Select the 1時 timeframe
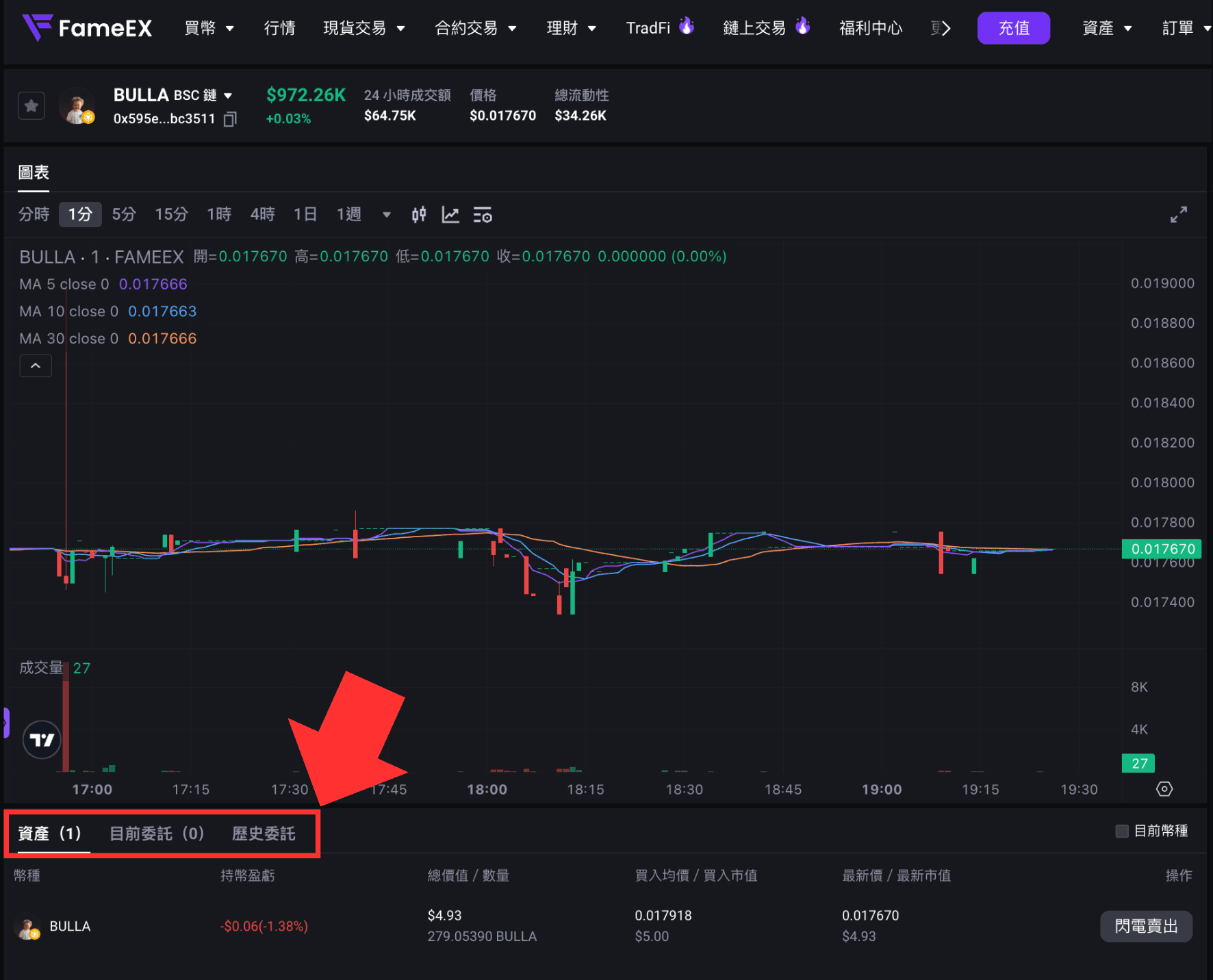This screenshot has width=1213, height=980. [x=219, y=215]
